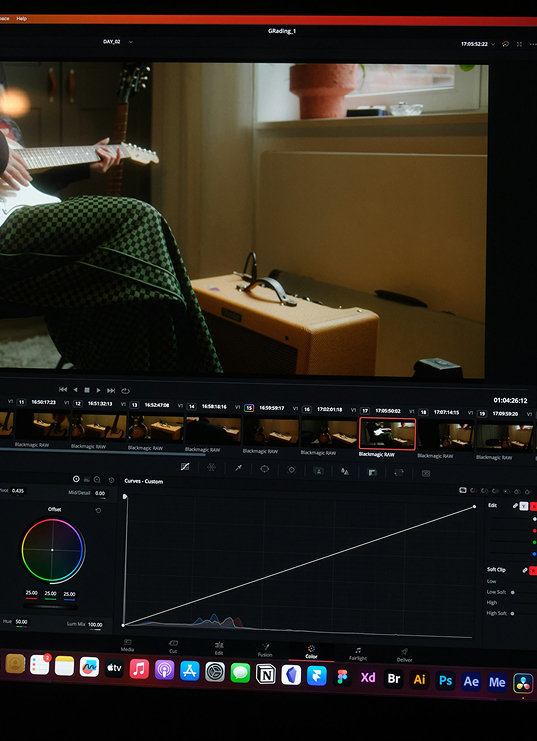This screenshot has height=741, width=537.
Task: Click the viewer fullscreen expand icon
Action: [520, 44]
